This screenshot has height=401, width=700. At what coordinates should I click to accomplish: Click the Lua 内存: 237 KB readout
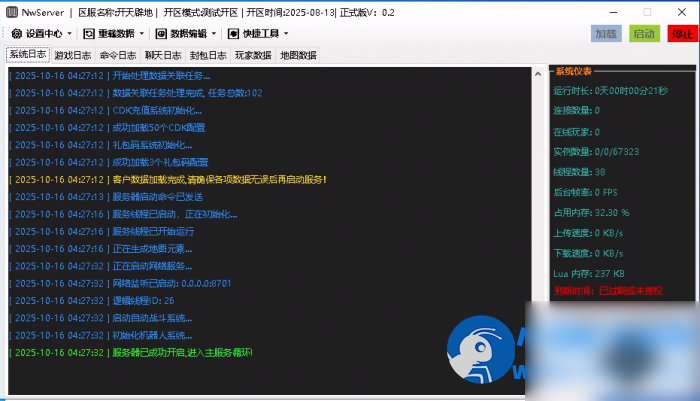(x=589, y=274)
